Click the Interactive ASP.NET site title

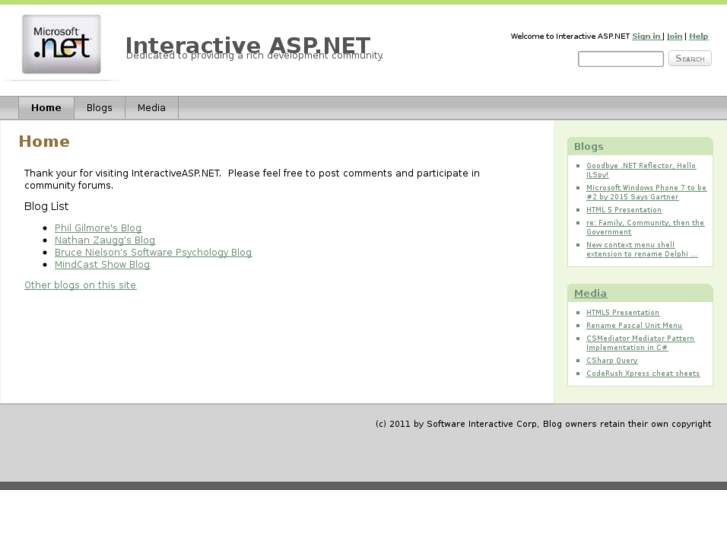coord(248,45)
